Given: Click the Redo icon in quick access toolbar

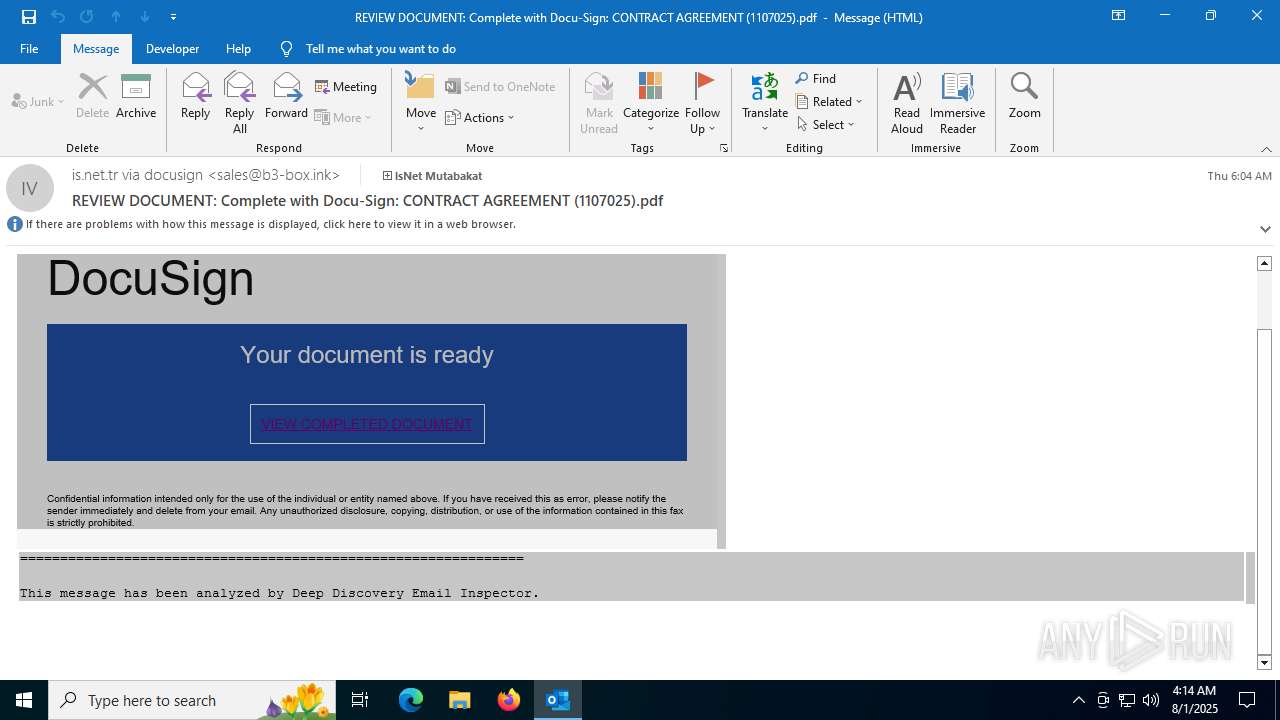Looking at the screenshot, I should coord(87,16).
